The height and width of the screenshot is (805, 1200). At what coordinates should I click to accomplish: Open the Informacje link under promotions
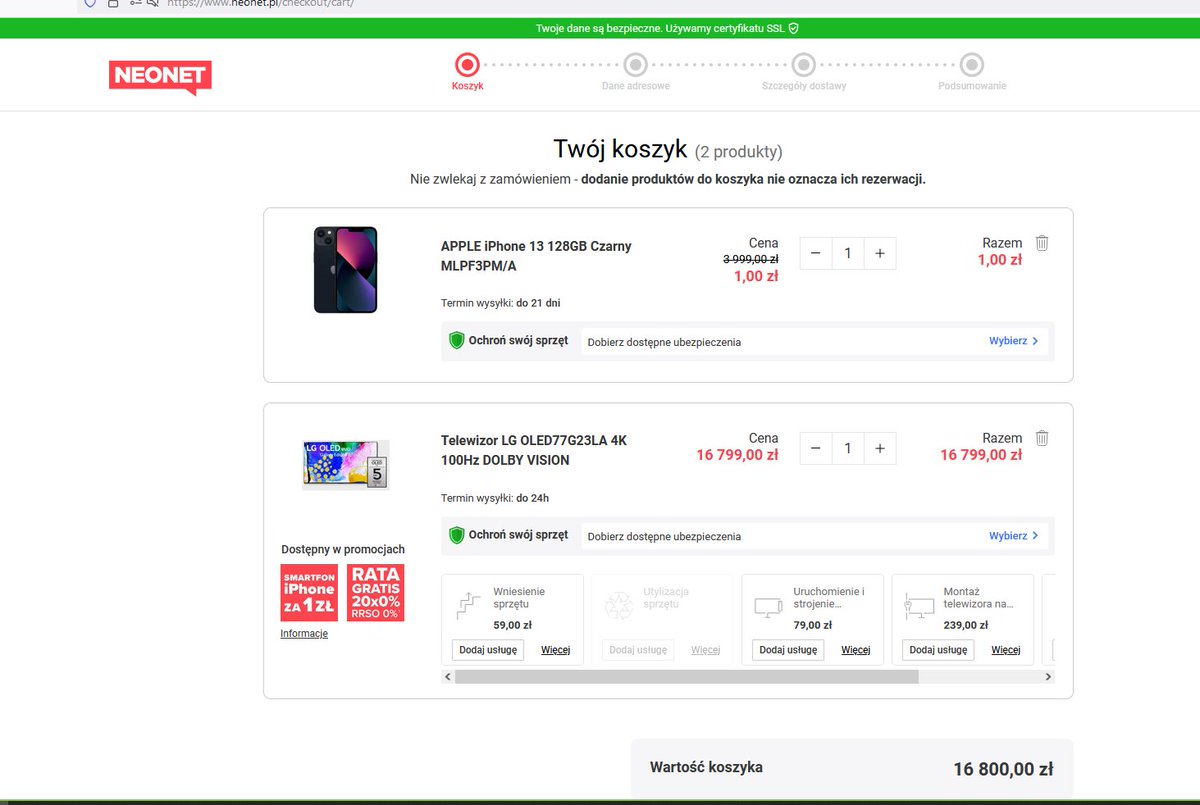pyautogui.click(x=304, y=634)
